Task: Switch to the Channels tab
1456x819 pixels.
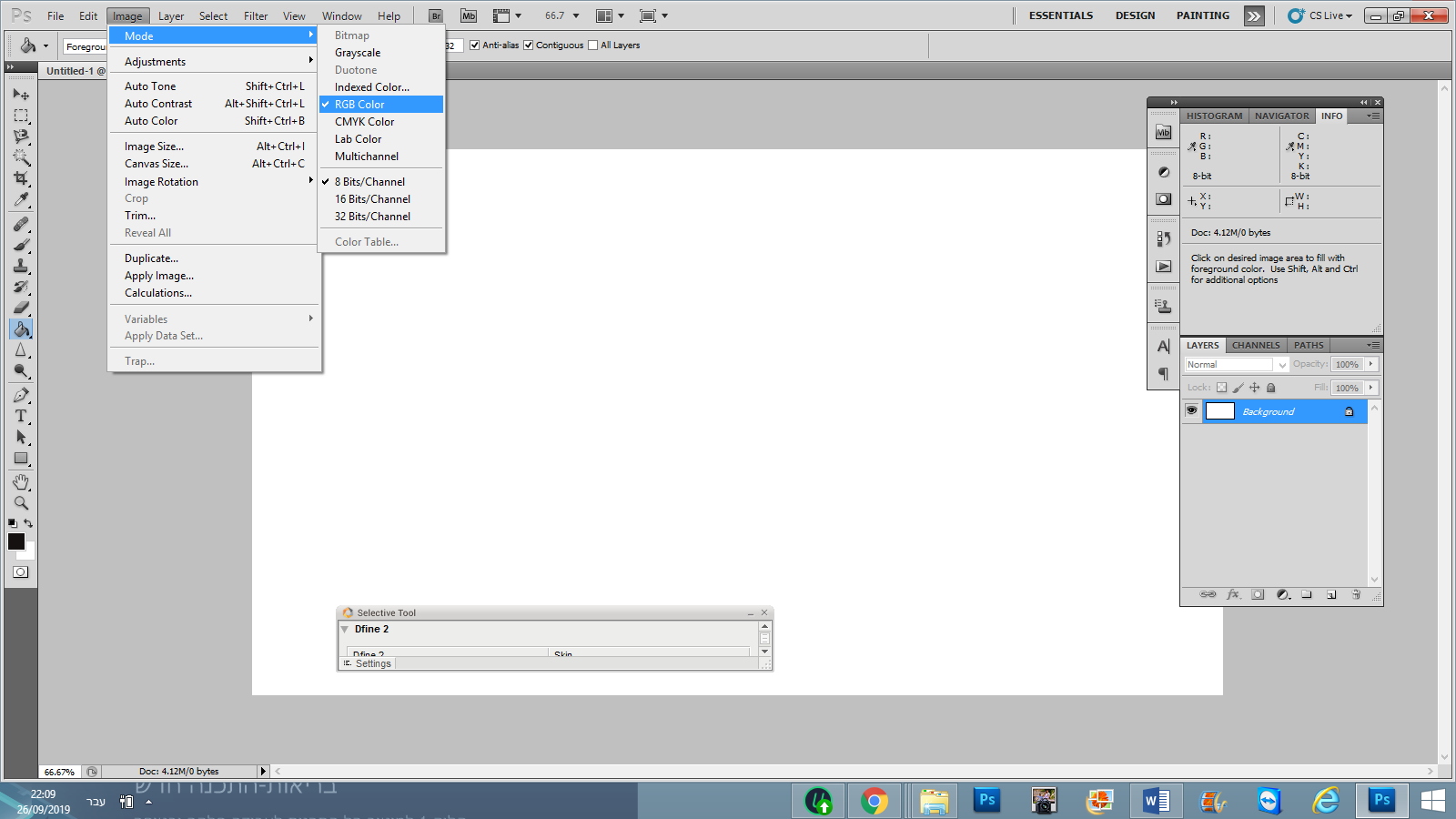Action: [1256, 346]
